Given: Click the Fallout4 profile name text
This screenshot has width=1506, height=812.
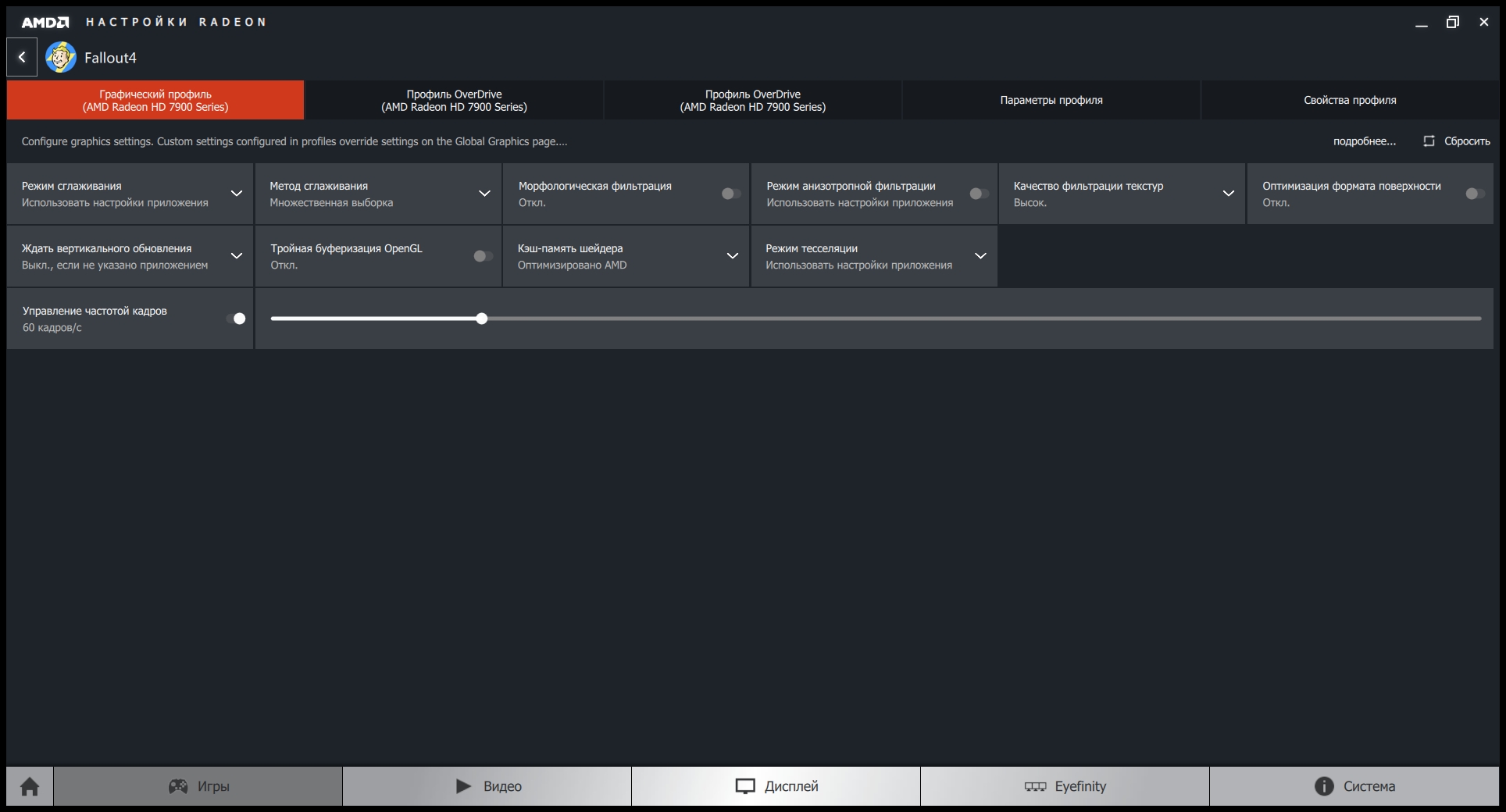Looking at the screenshot, I should (110, 58).
